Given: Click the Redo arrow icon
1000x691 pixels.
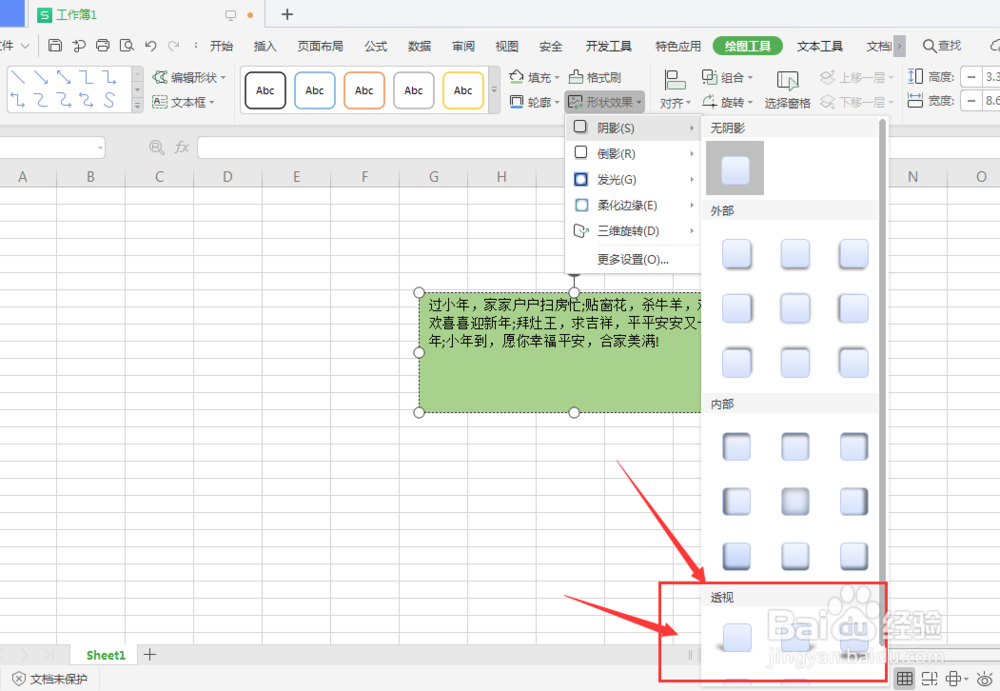Looking at the screenshot, I should coord(173,45).
